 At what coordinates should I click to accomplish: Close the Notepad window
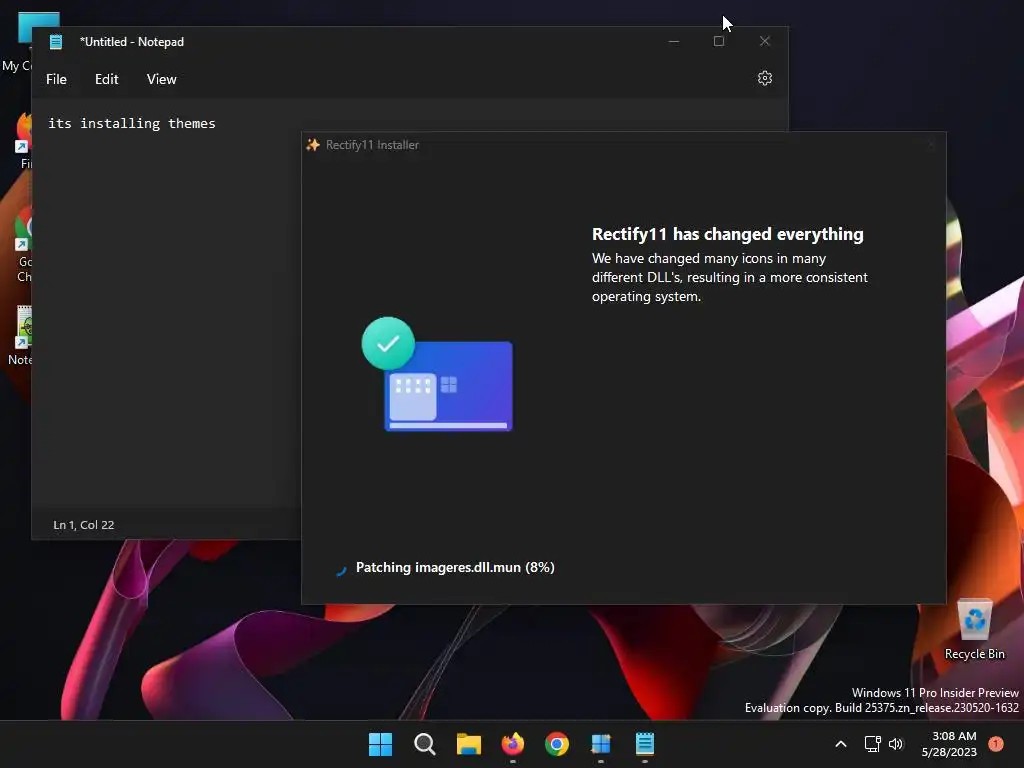[x=765, y=41]
